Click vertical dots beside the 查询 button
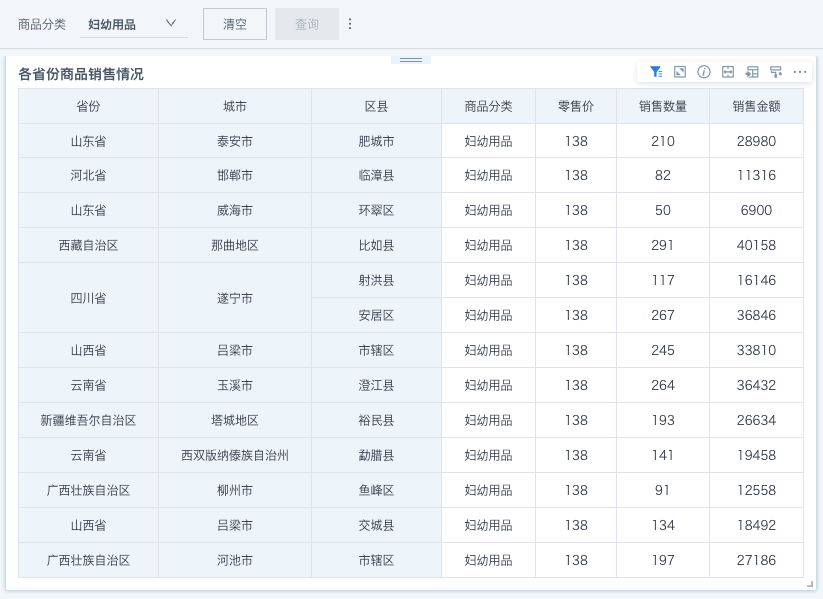Screen dimensions: 823x599 pos(350,24)
